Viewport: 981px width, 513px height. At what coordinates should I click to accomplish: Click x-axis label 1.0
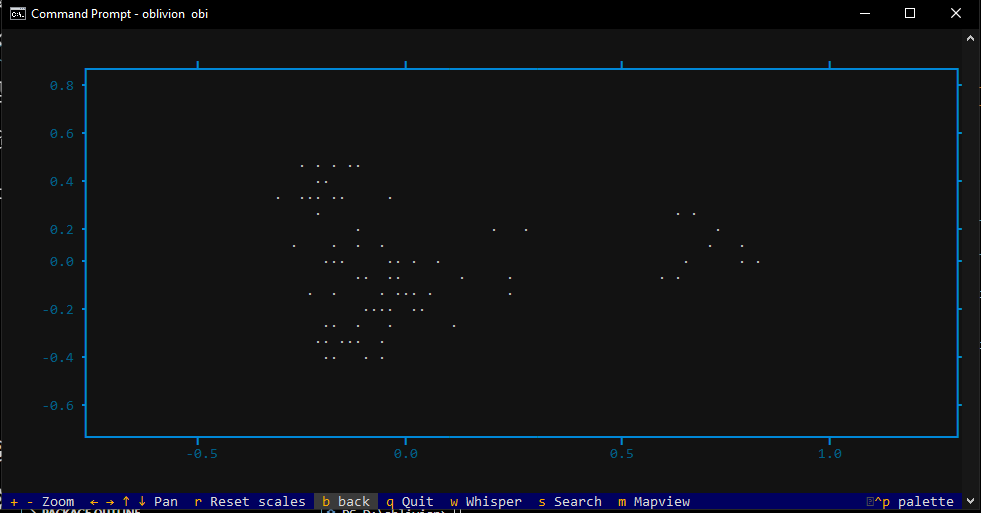click(x=830, y=454)
